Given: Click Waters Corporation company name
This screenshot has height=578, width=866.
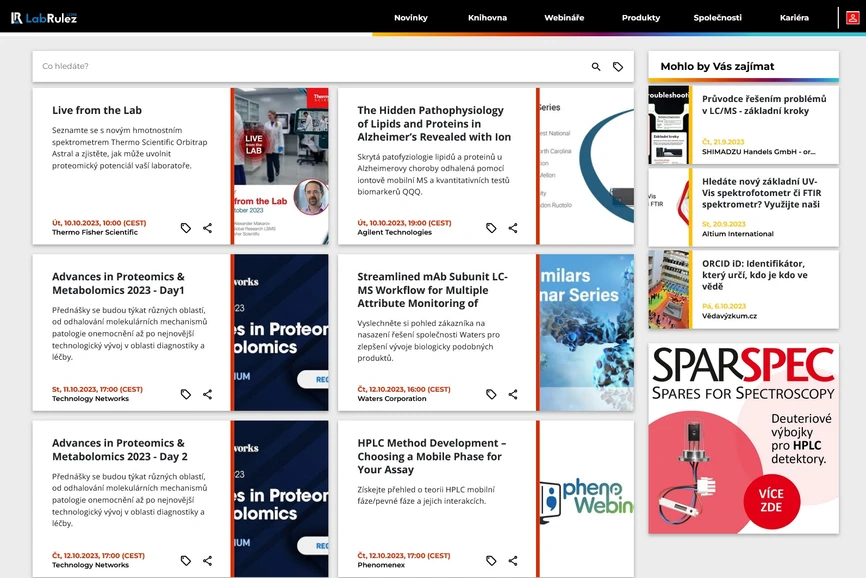Looking at the screenshot, I should click(x=392, y=399).
